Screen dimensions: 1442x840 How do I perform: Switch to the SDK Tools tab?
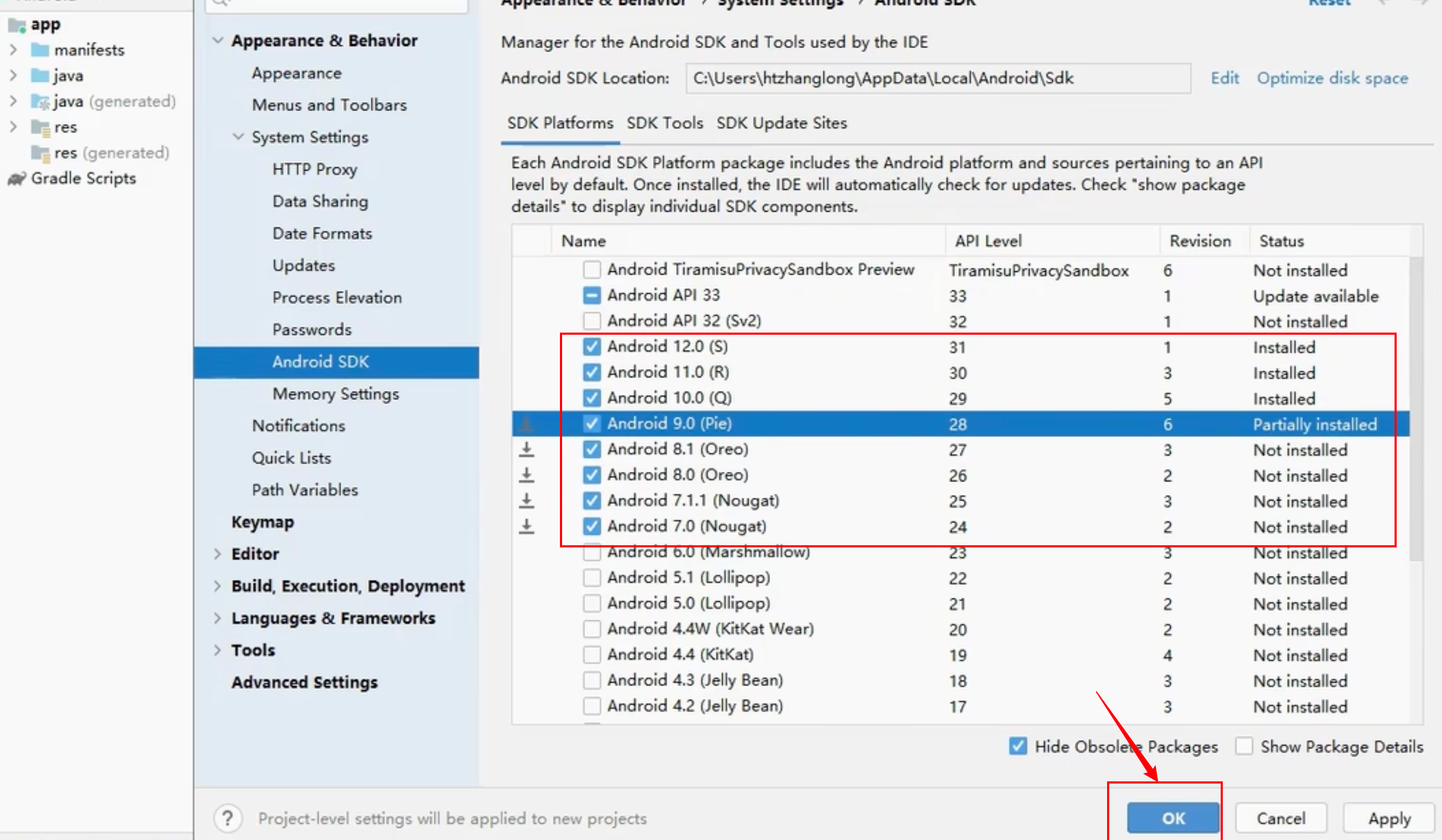665,123
